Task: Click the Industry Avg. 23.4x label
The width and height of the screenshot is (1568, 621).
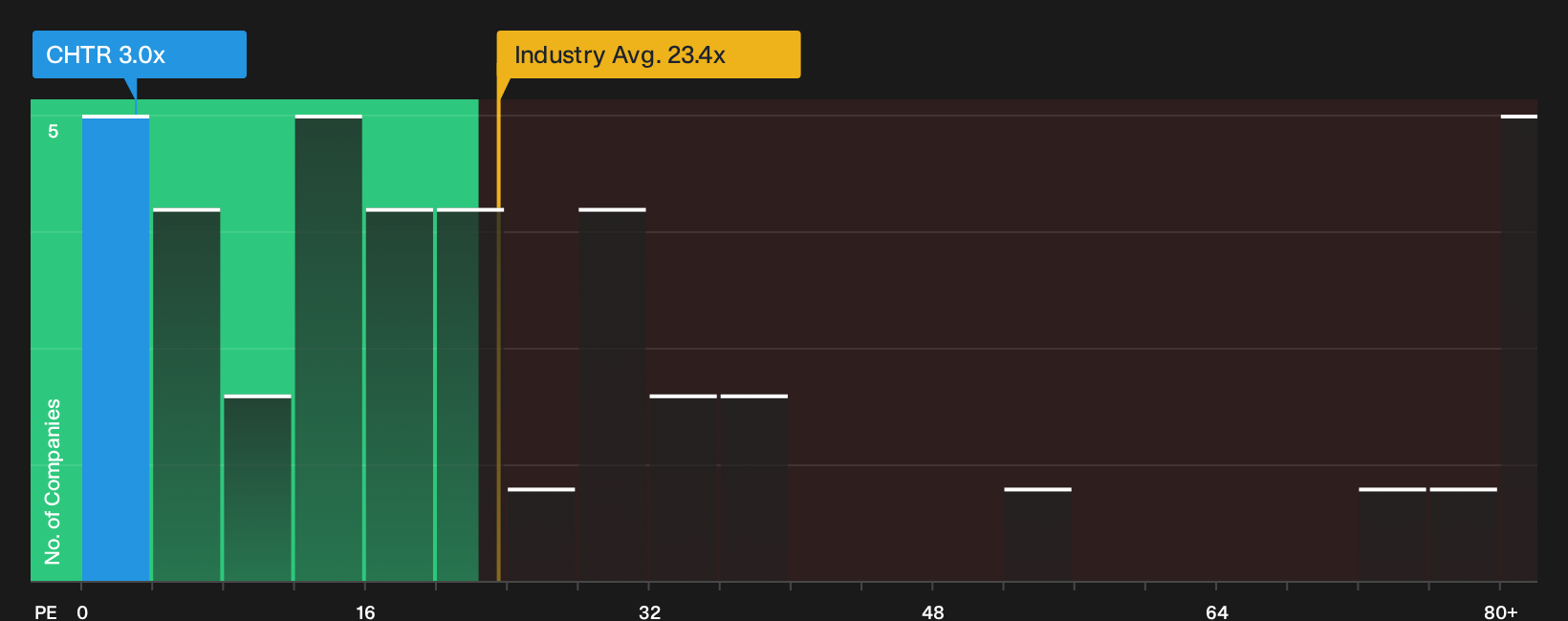Action: tap(648, 54)
